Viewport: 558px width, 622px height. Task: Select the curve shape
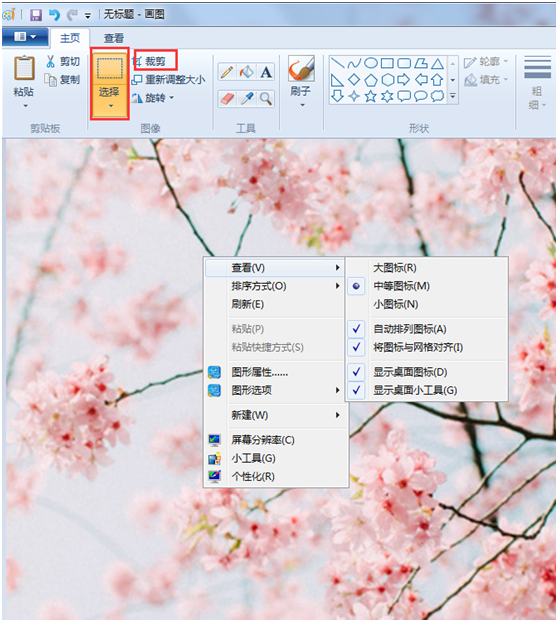point(354,63)
